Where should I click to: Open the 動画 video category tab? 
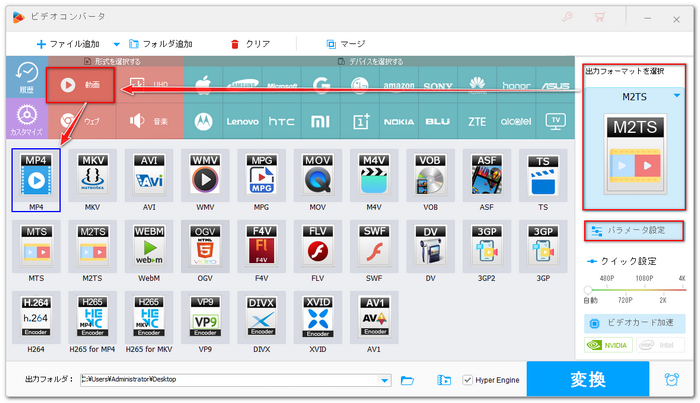pyautogui.click(x=80, y=85)
